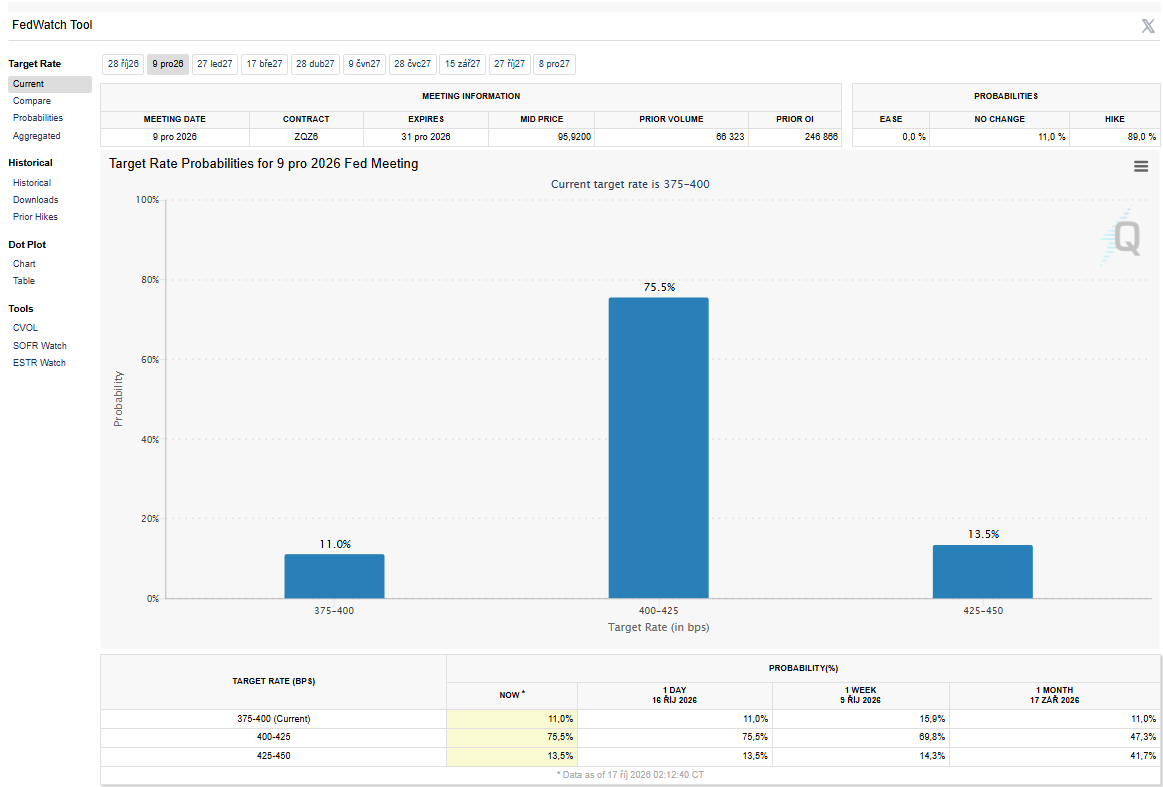Share the FedWatch Tool on X
Image resolution: width=1163 pixels, height=787 pixels.
(x=1147, y=26)
